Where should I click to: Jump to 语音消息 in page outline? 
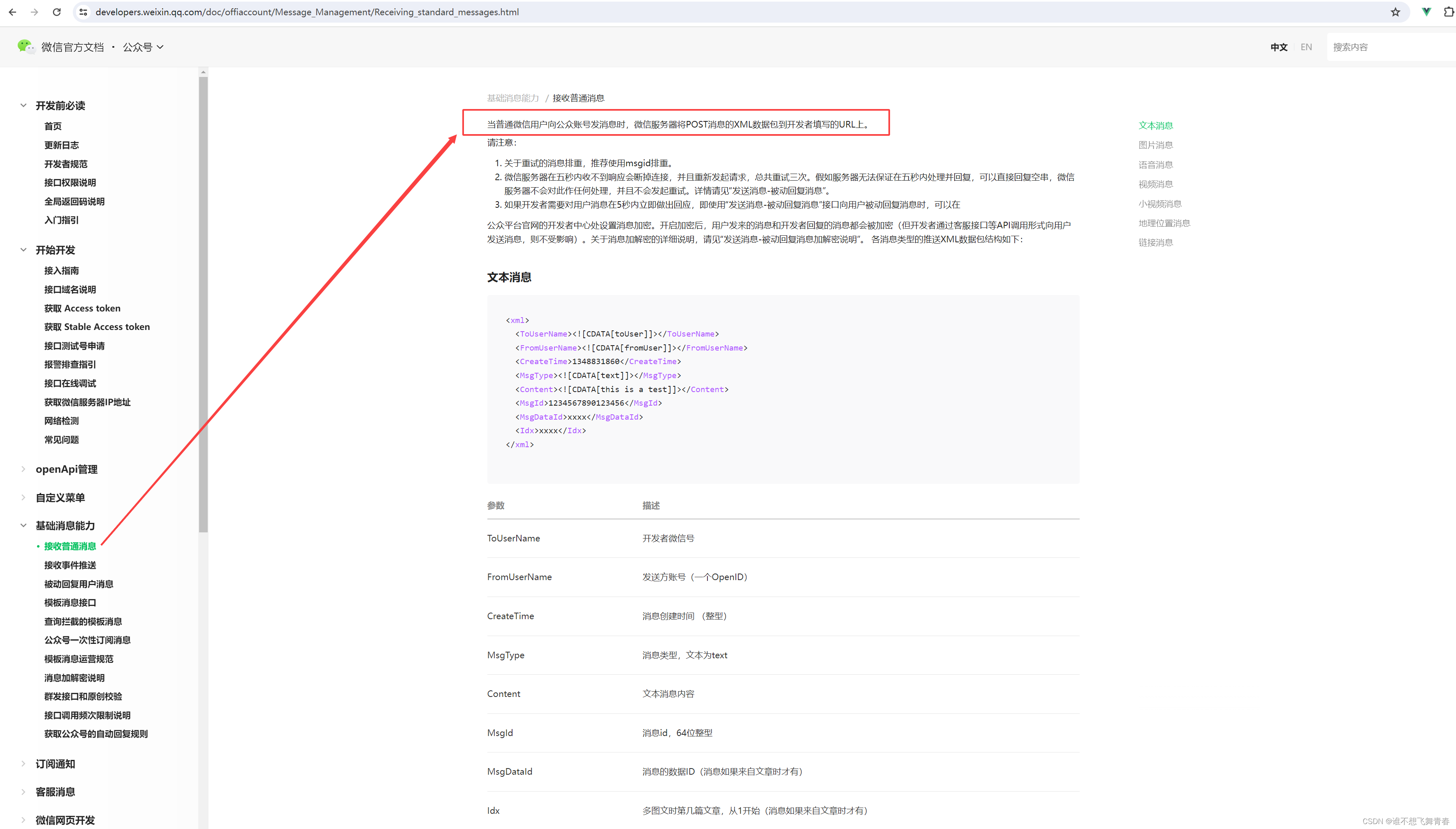(1155, 165)
